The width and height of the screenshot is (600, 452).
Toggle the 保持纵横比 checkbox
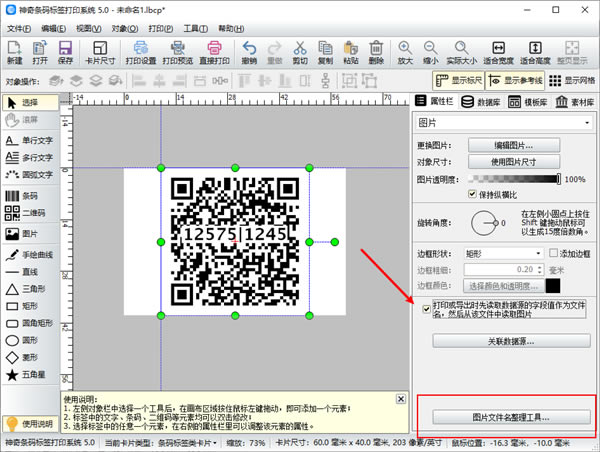[472, 194]
